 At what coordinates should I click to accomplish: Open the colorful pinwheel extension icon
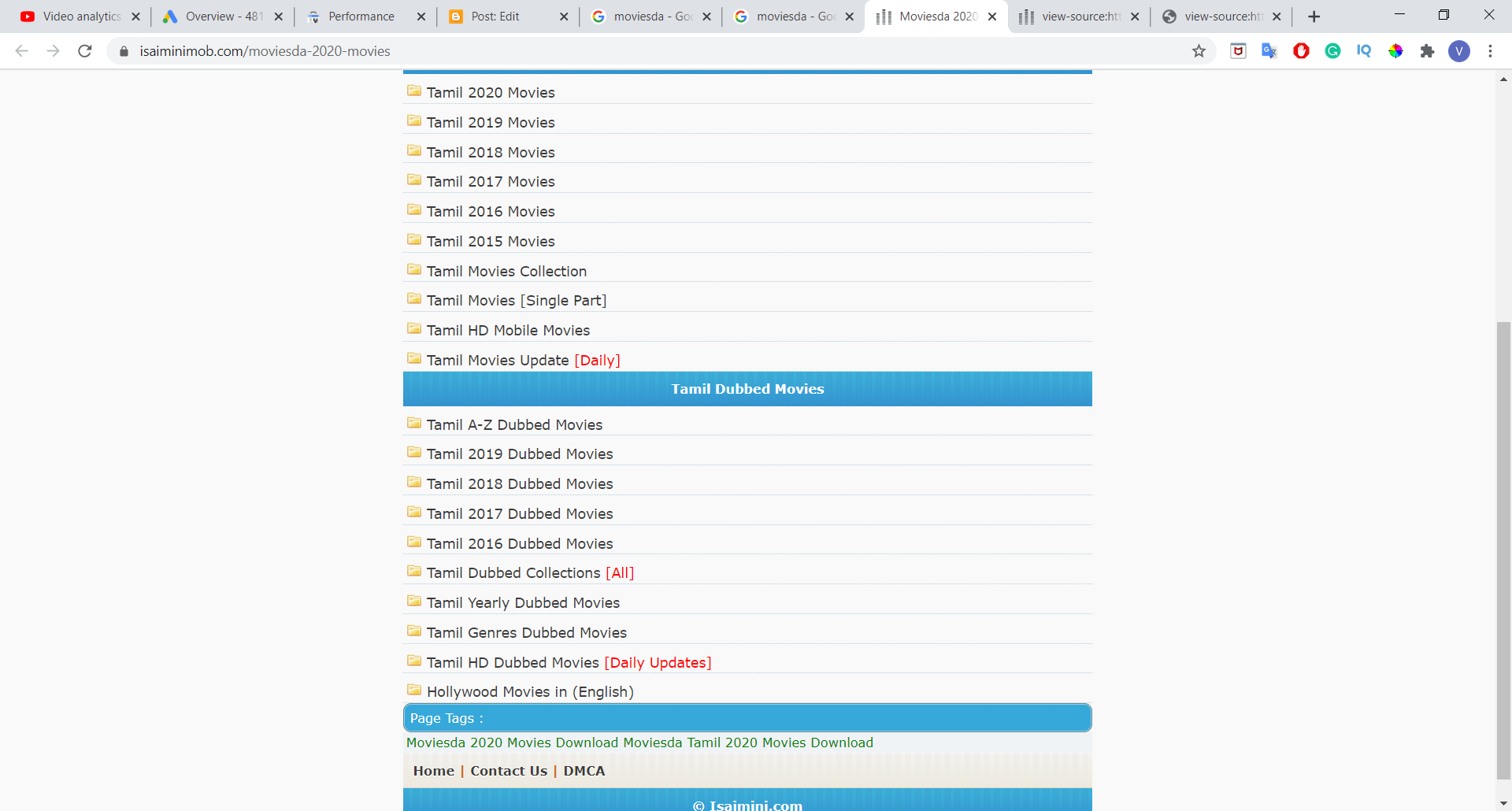(1395, 51)
